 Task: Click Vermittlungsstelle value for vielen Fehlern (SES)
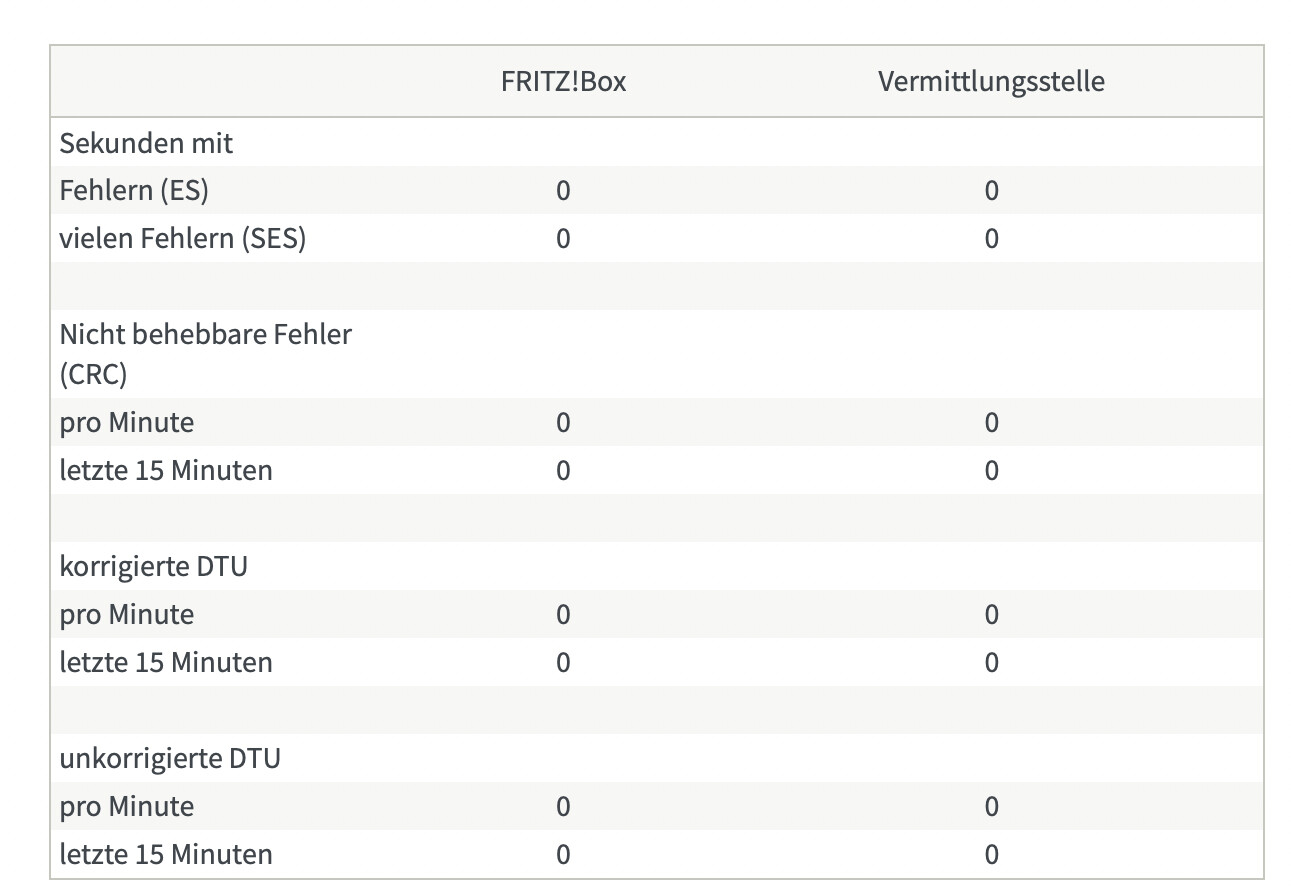point(991,238)
